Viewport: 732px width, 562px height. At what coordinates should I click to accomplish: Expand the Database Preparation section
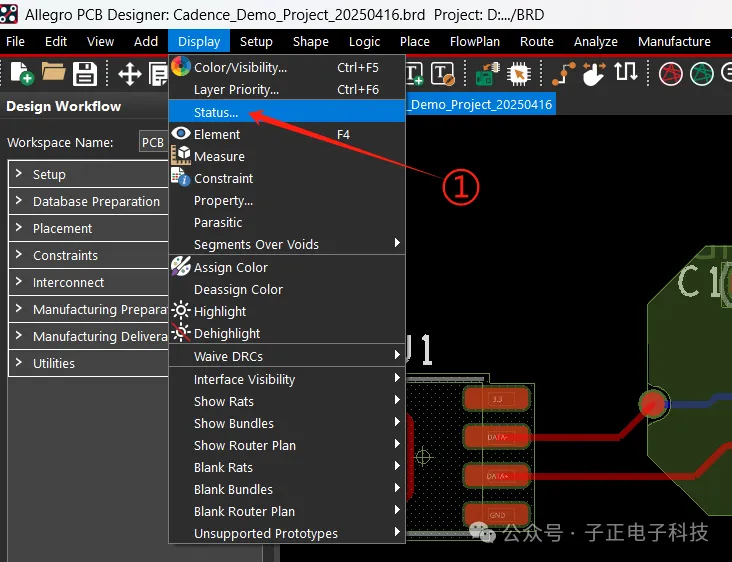point(19,201)
